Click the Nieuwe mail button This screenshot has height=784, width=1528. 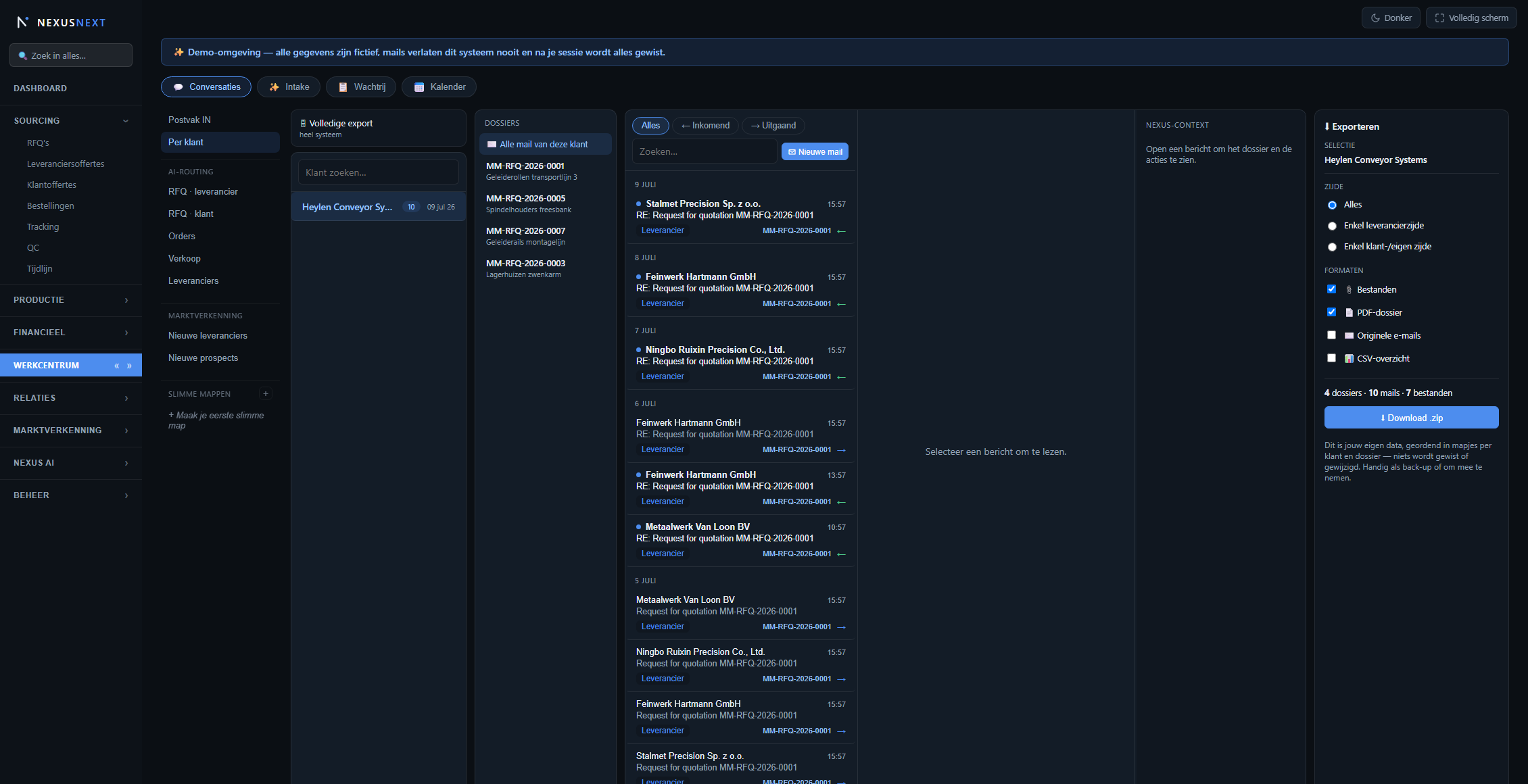(x=815, y=152)
